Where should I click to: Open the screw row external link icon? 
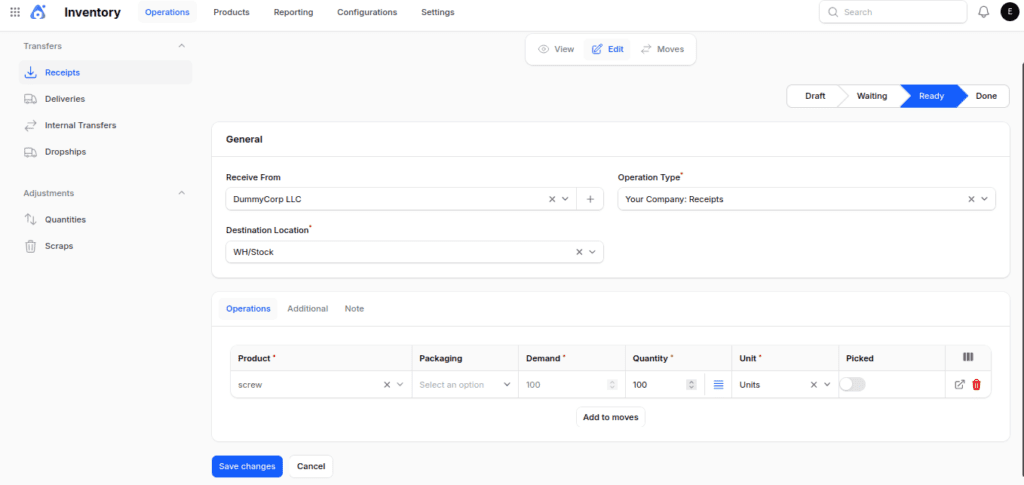coord(959,385)
